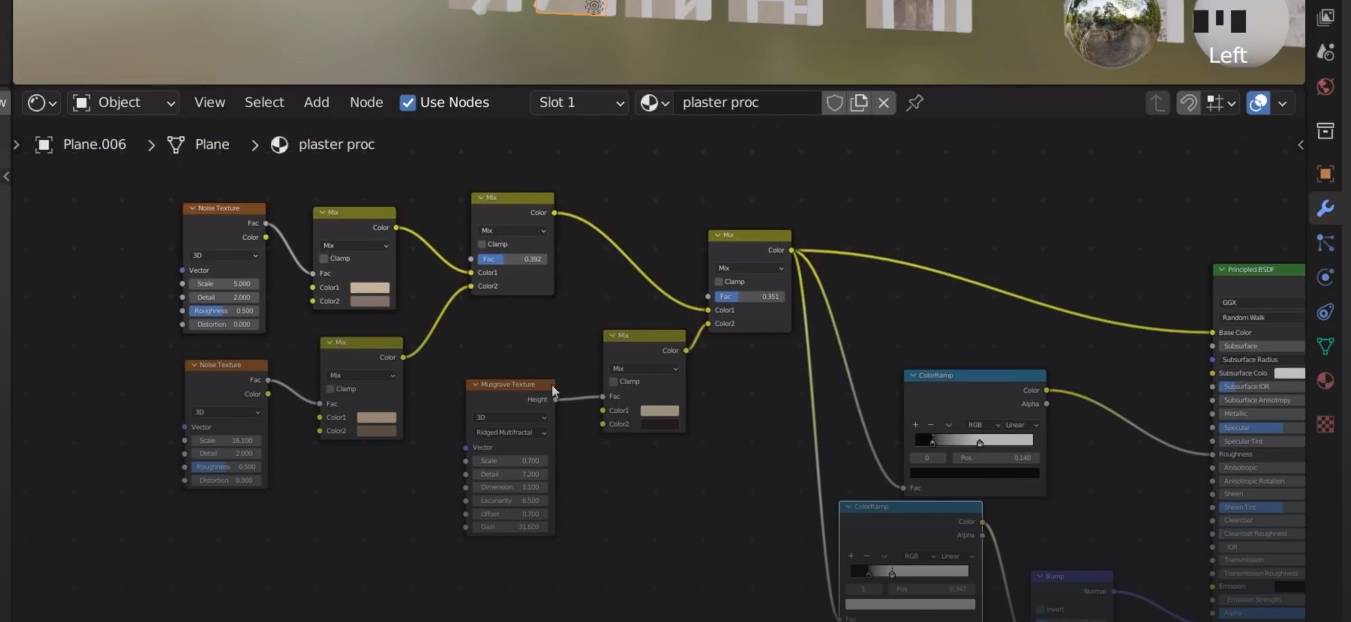Toggle the node editor overlay button

[x=1258, y=103]
